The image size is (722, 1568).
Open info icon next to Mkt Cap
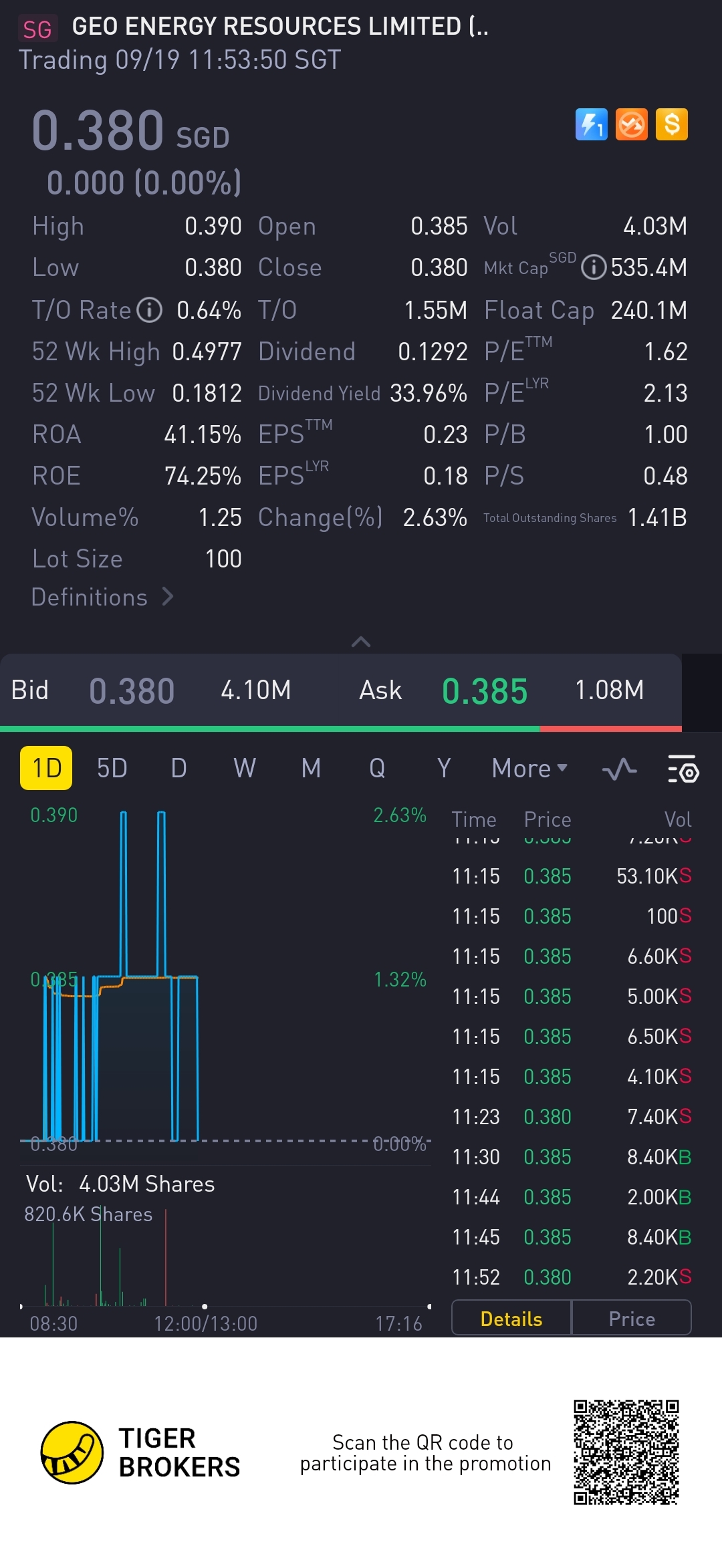[593, 267]
